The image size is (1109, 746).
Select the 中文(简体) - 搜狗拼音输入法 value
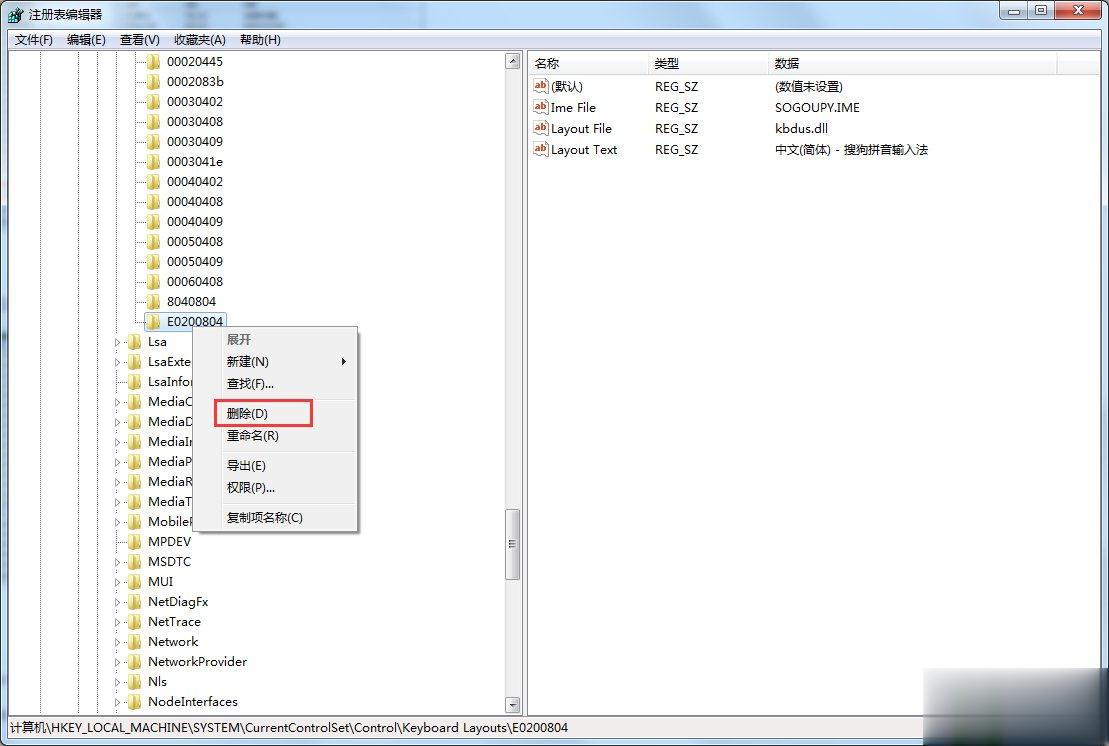click(852, 150)
